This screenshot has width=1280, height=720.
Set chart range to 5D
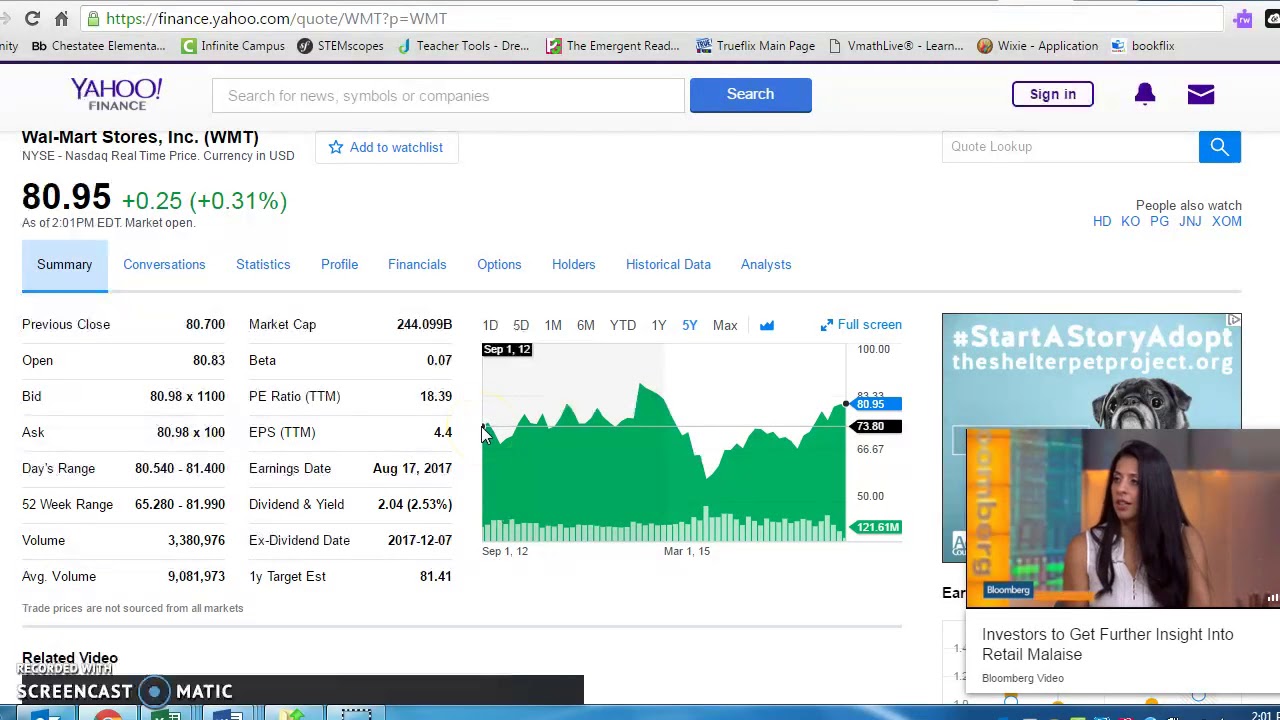[521, 325]
